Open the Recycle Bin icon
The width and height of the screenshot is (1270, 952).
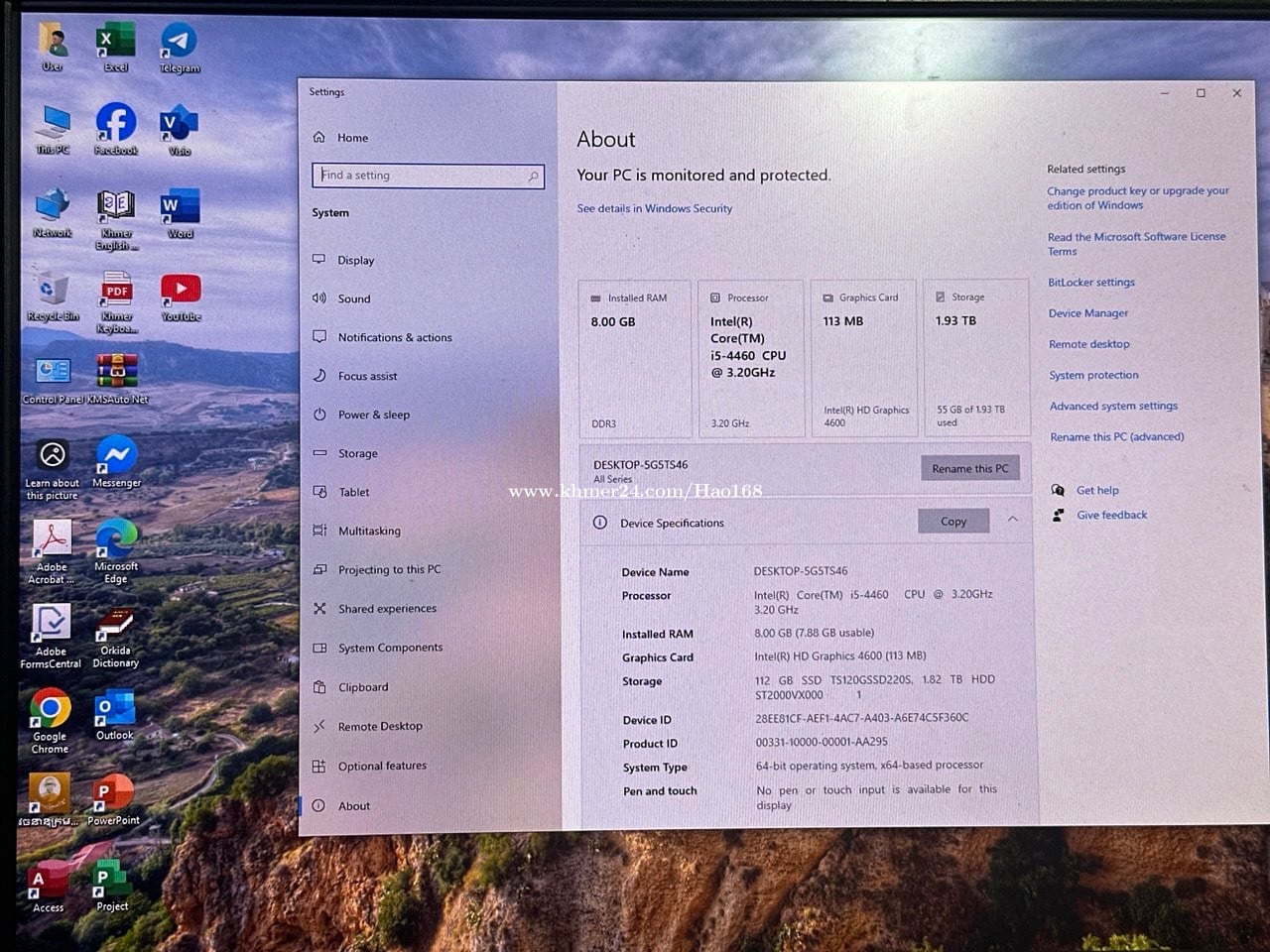click(x=52, y=291)
